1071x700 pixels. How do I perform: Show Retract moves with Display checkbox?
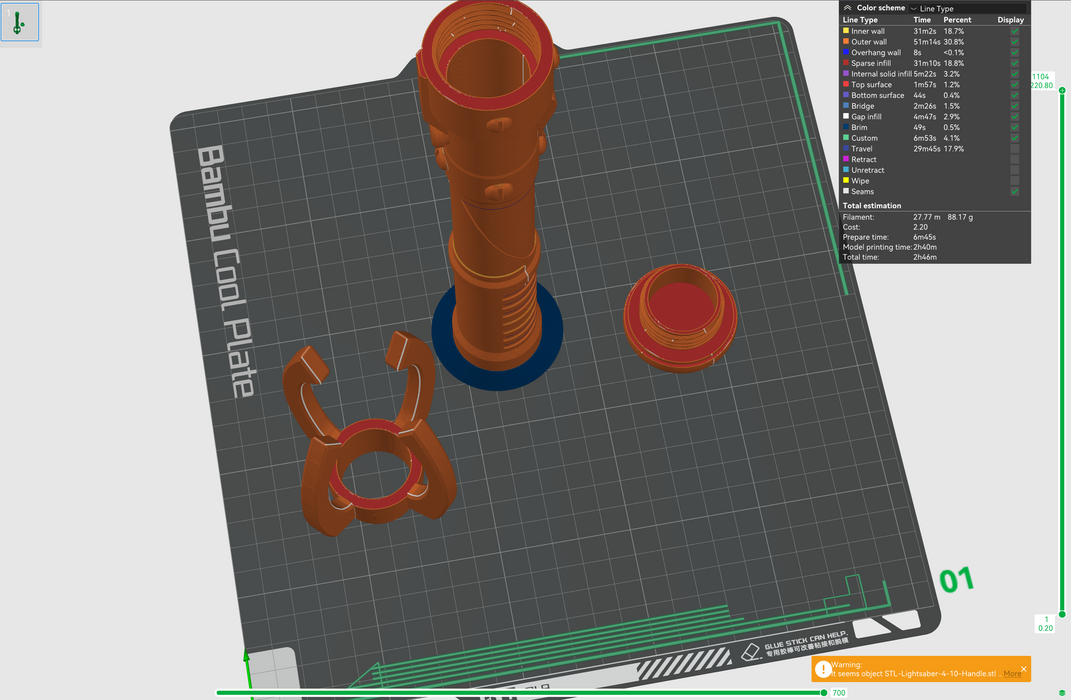pyautogui.click(x=1015, y=159)
